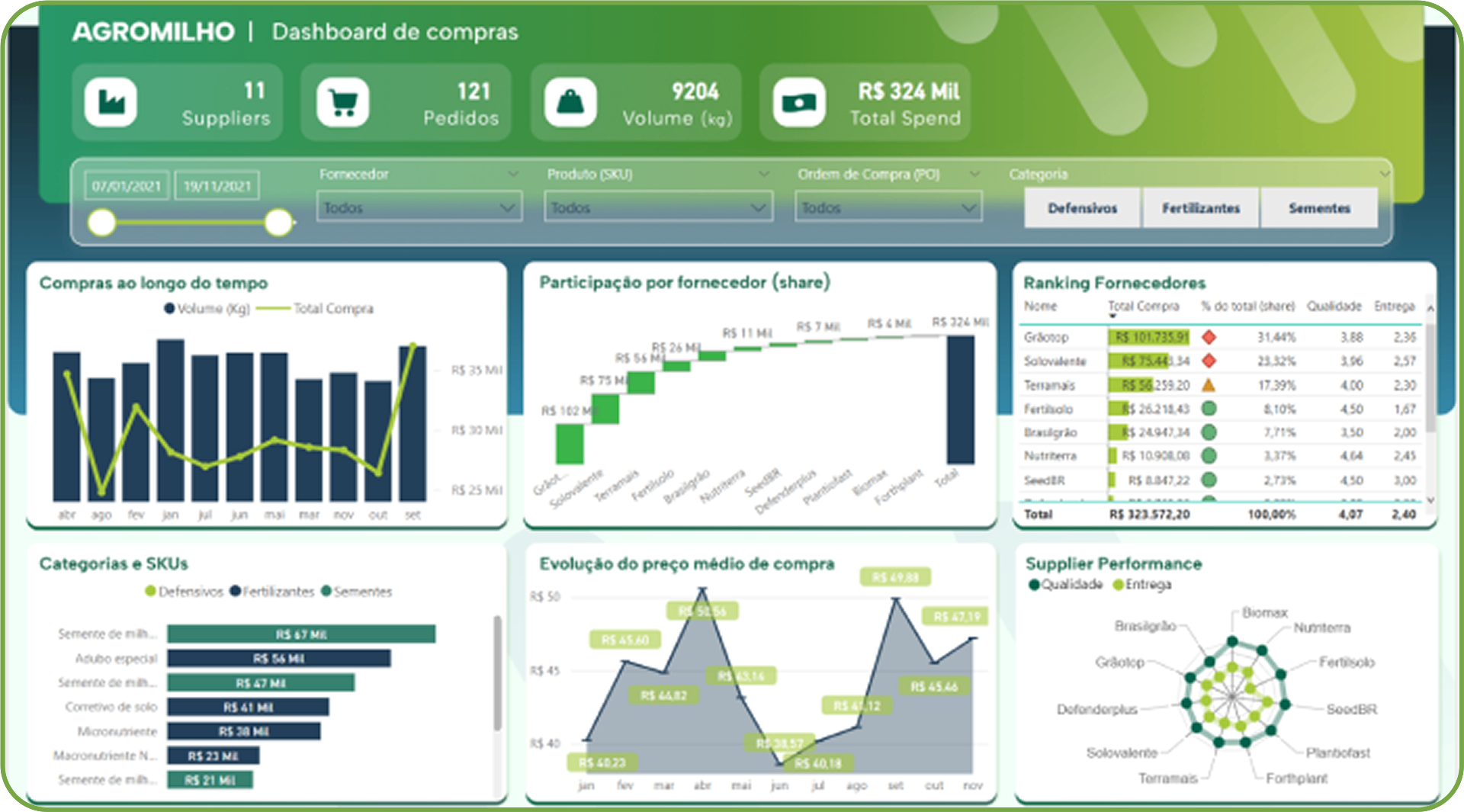Click the factory icon on Suppliers card
The width and height of the screenshot is (1464, 812).
[111, 102]
